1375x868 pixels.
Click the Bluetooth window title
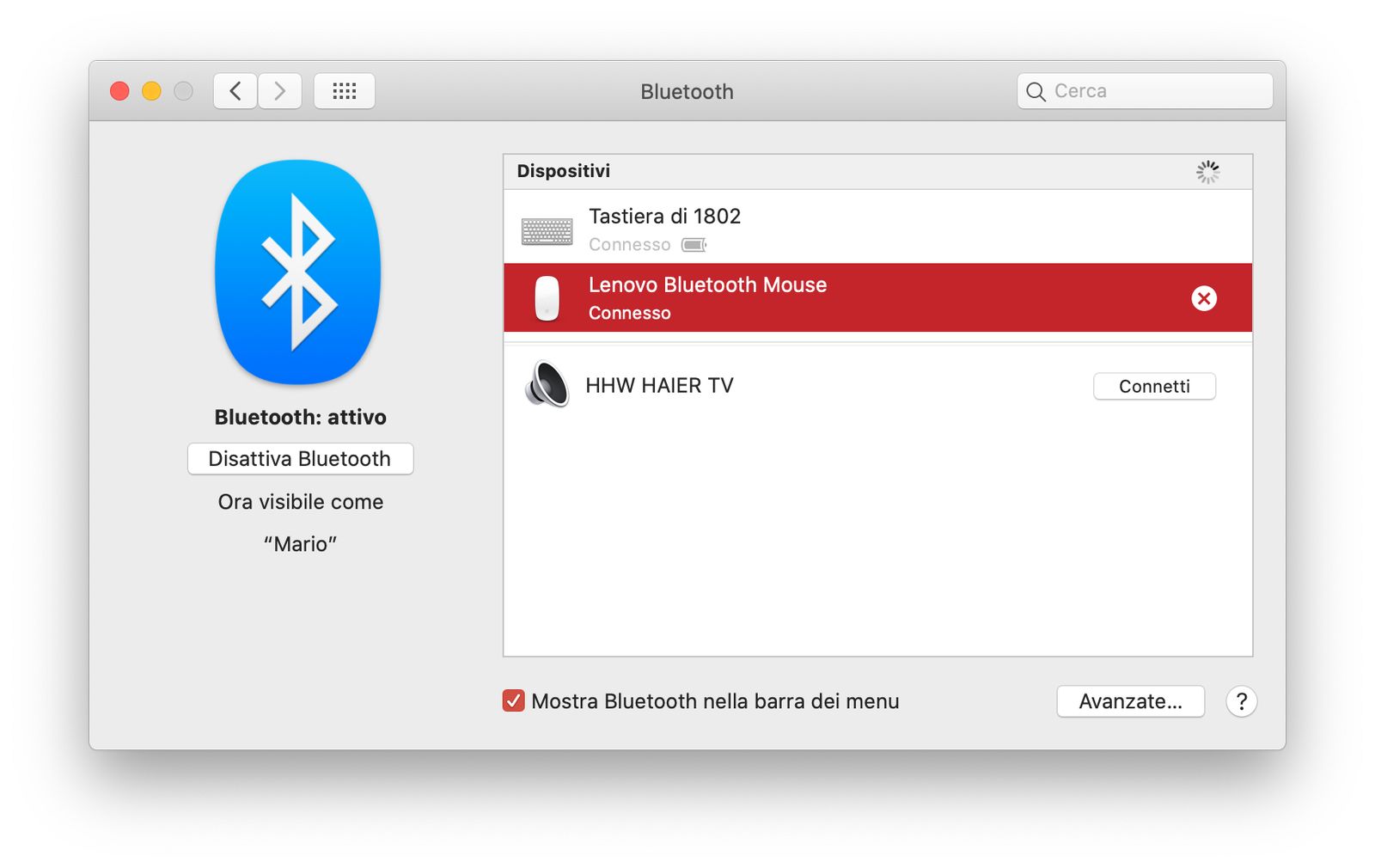(687, 92)
